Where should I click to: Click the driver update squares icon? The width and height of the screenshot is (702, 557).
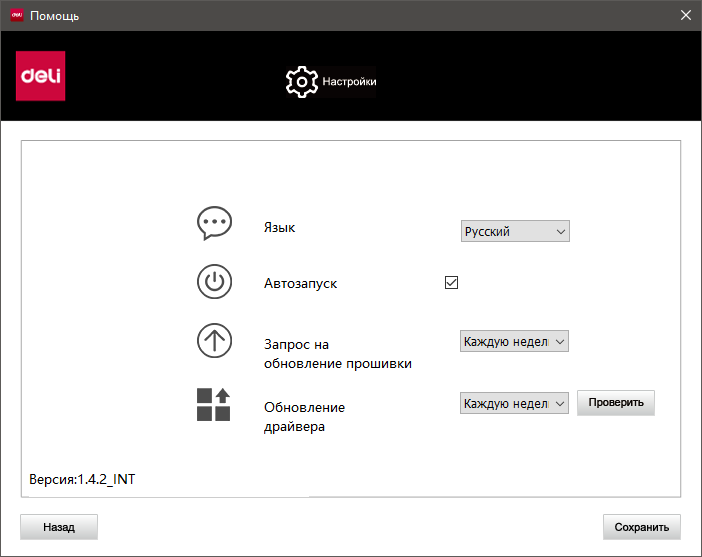click(x=214, y=405)
